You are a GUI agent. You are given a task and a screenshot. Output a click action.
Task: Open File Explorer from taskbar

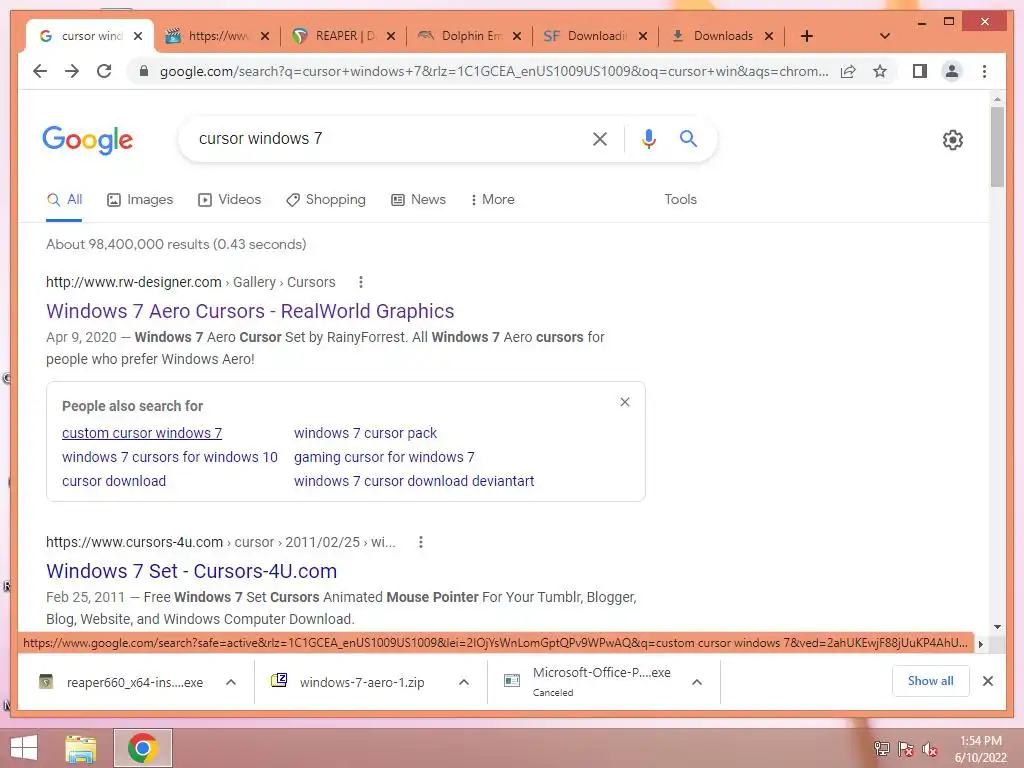pyautogui.click(x=81, y=748)
